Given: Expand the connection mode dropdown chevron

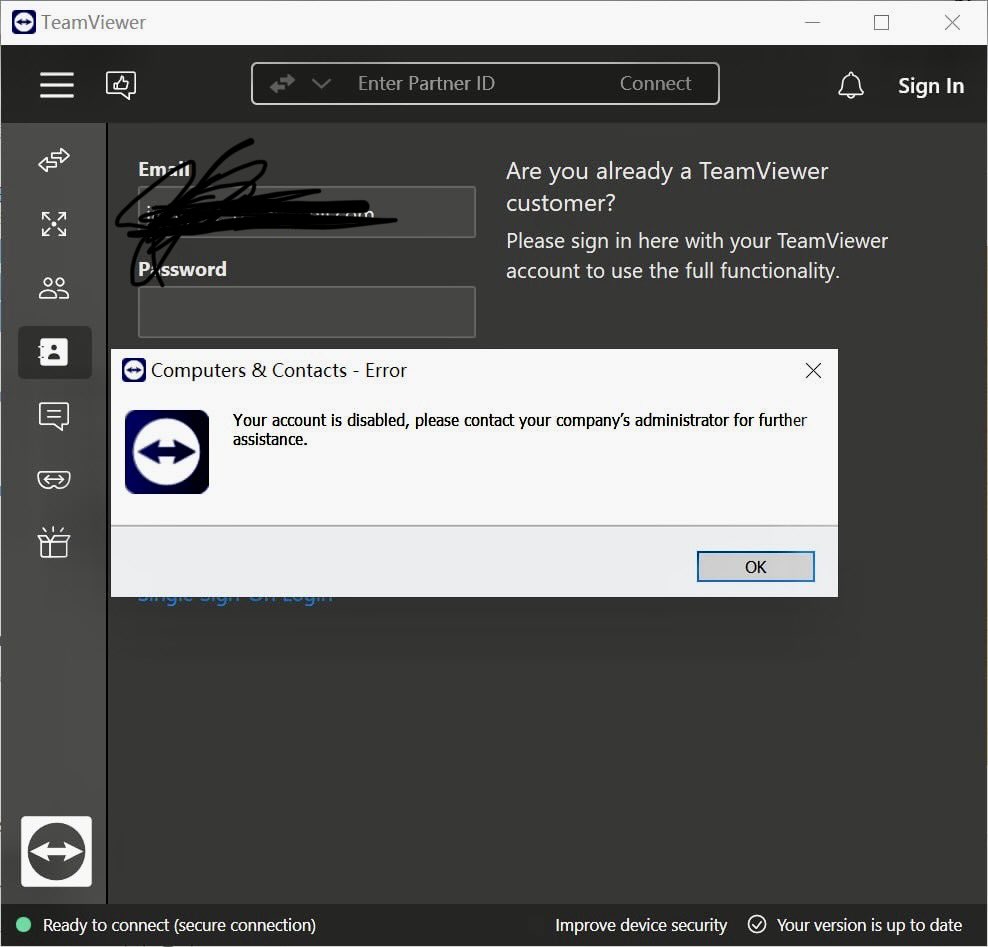Looking at the screenshot, I should (x=321, y=83).
